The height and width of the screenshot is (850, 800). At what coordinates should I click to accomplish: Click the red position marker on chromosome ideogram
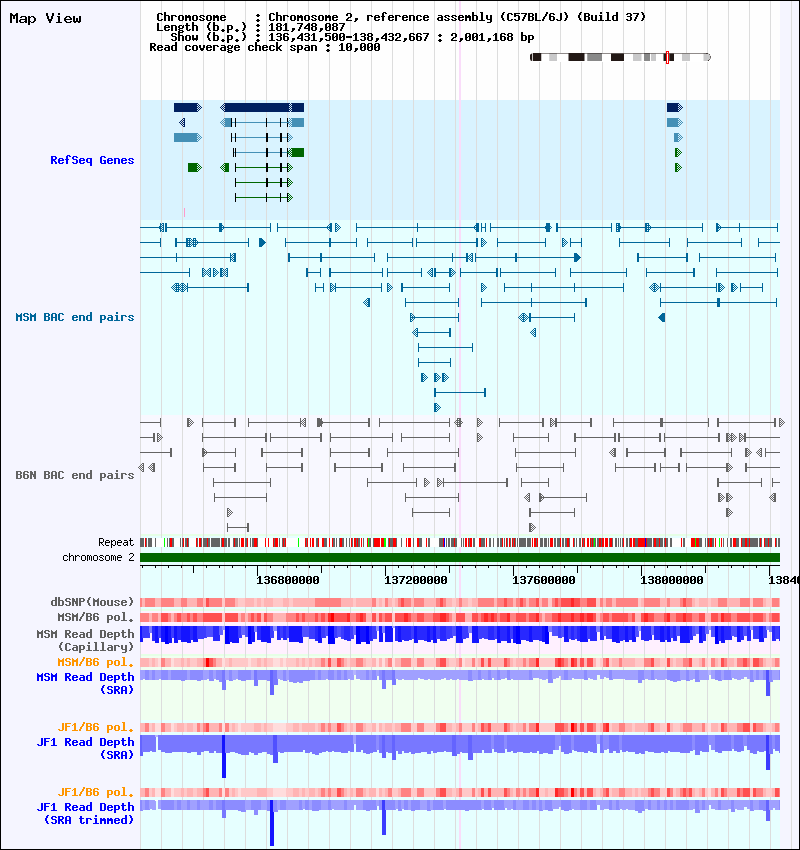click(x=667, y=57)
